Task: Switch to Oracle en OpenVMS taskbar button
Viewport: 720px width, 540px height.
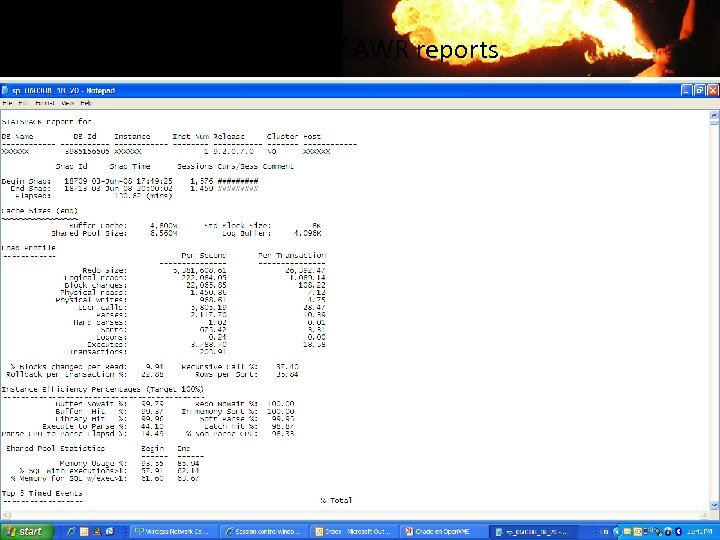Action: 442,532
